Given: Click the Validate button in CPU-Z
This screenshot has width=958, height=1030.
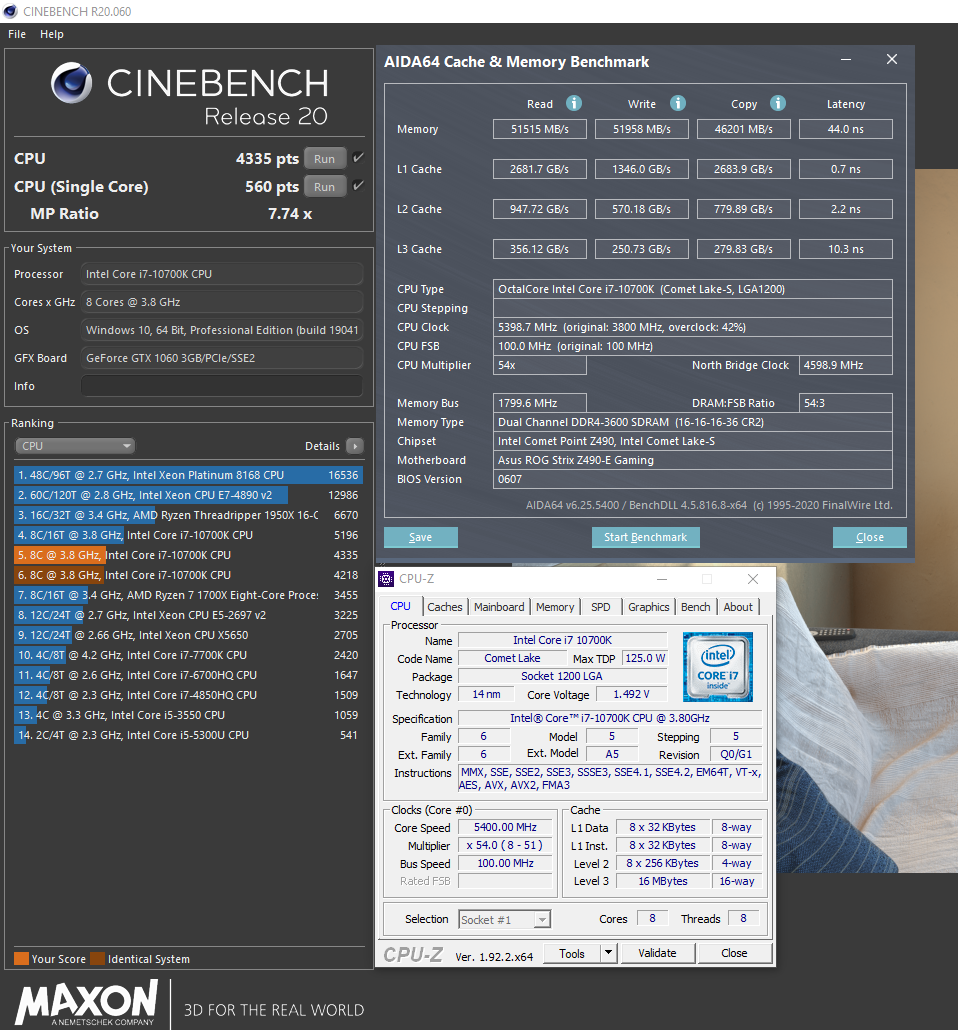Looking at the screenshot, I should [x=657, y=952].
